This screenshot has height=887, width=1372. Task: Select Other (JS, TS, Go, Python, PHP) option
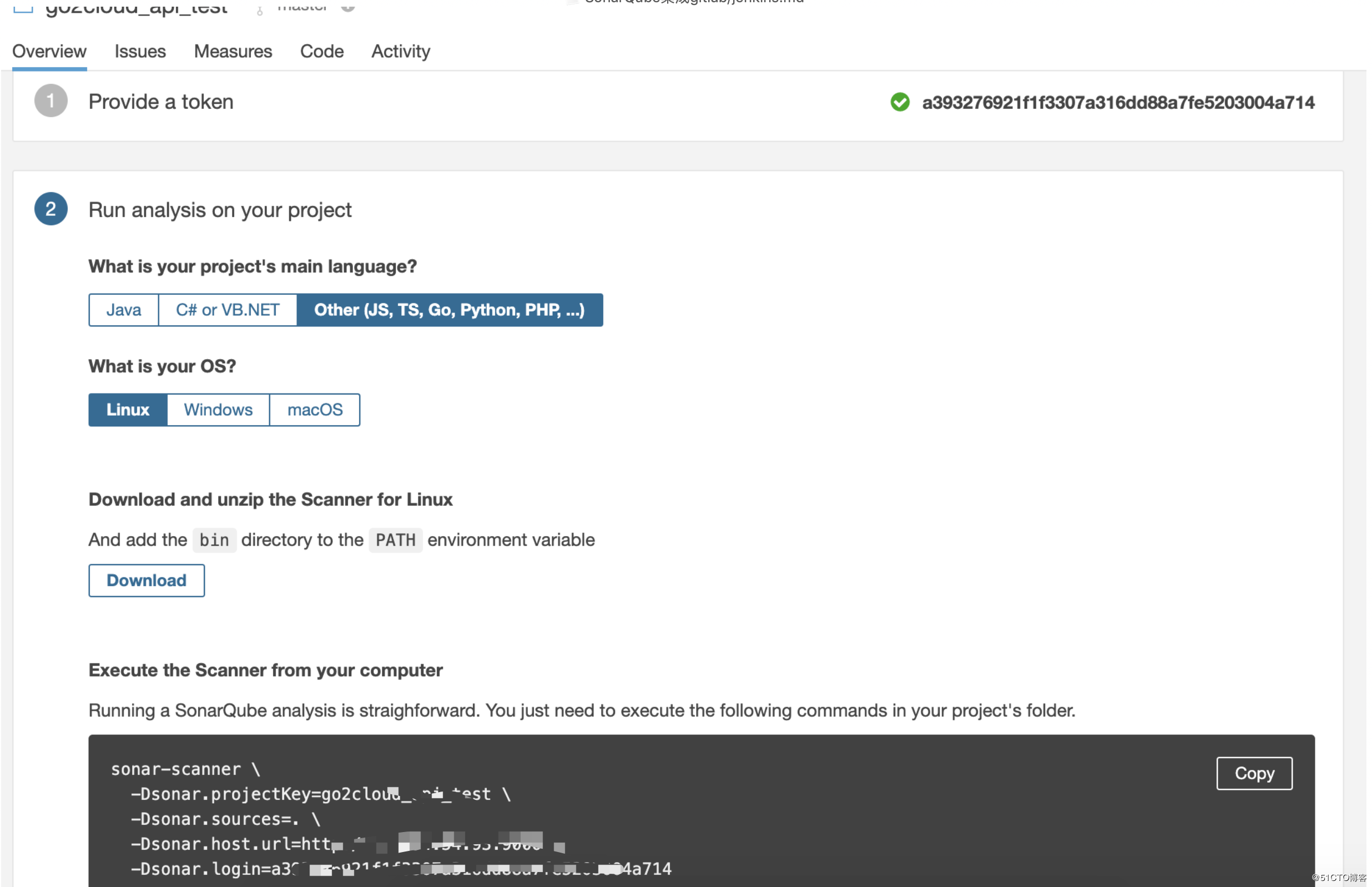pyautogui.click(x=449, y=310)
